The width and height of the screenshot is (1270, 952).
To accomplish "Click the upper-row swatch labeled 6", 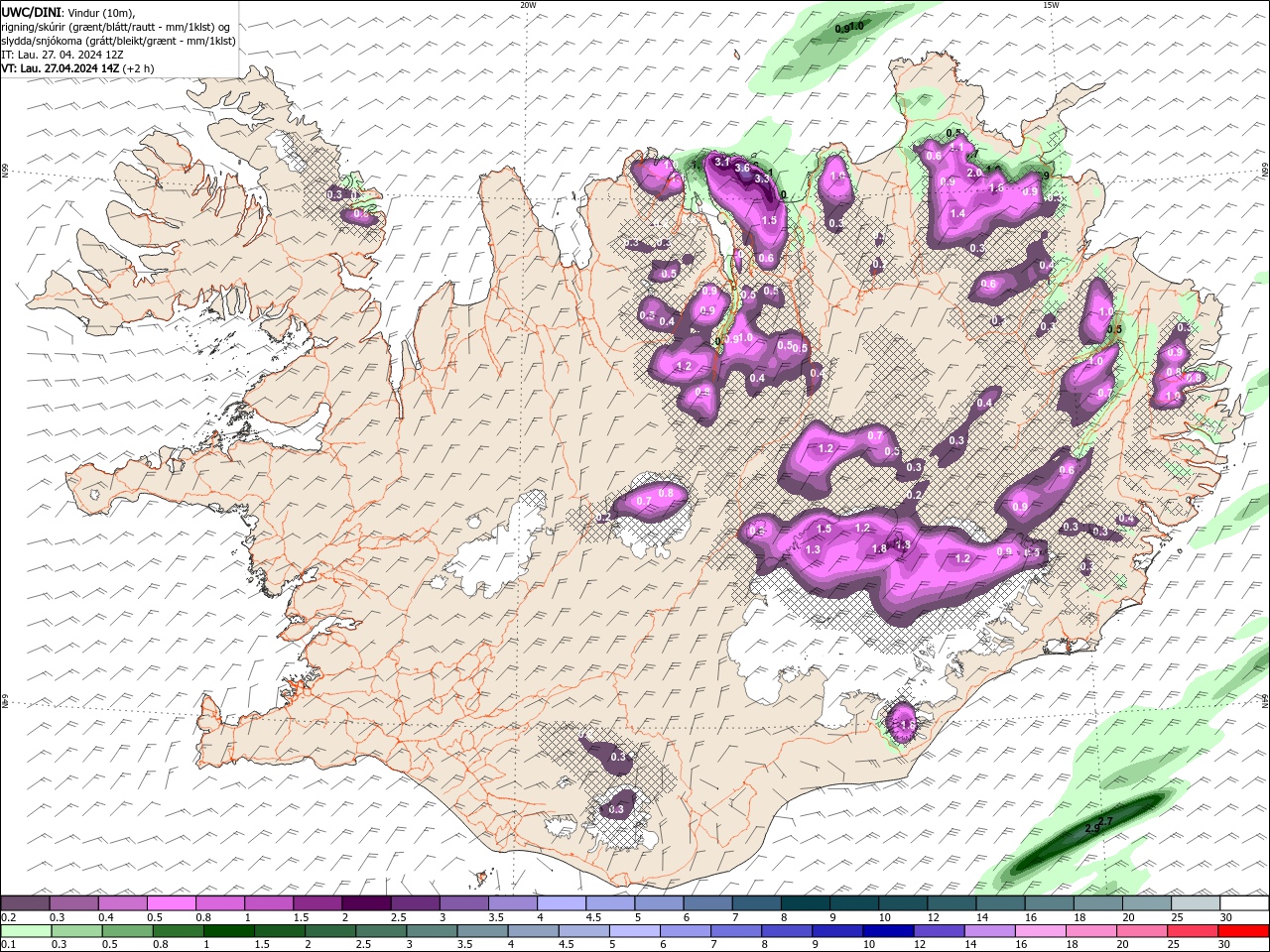I will pos(707,903).
